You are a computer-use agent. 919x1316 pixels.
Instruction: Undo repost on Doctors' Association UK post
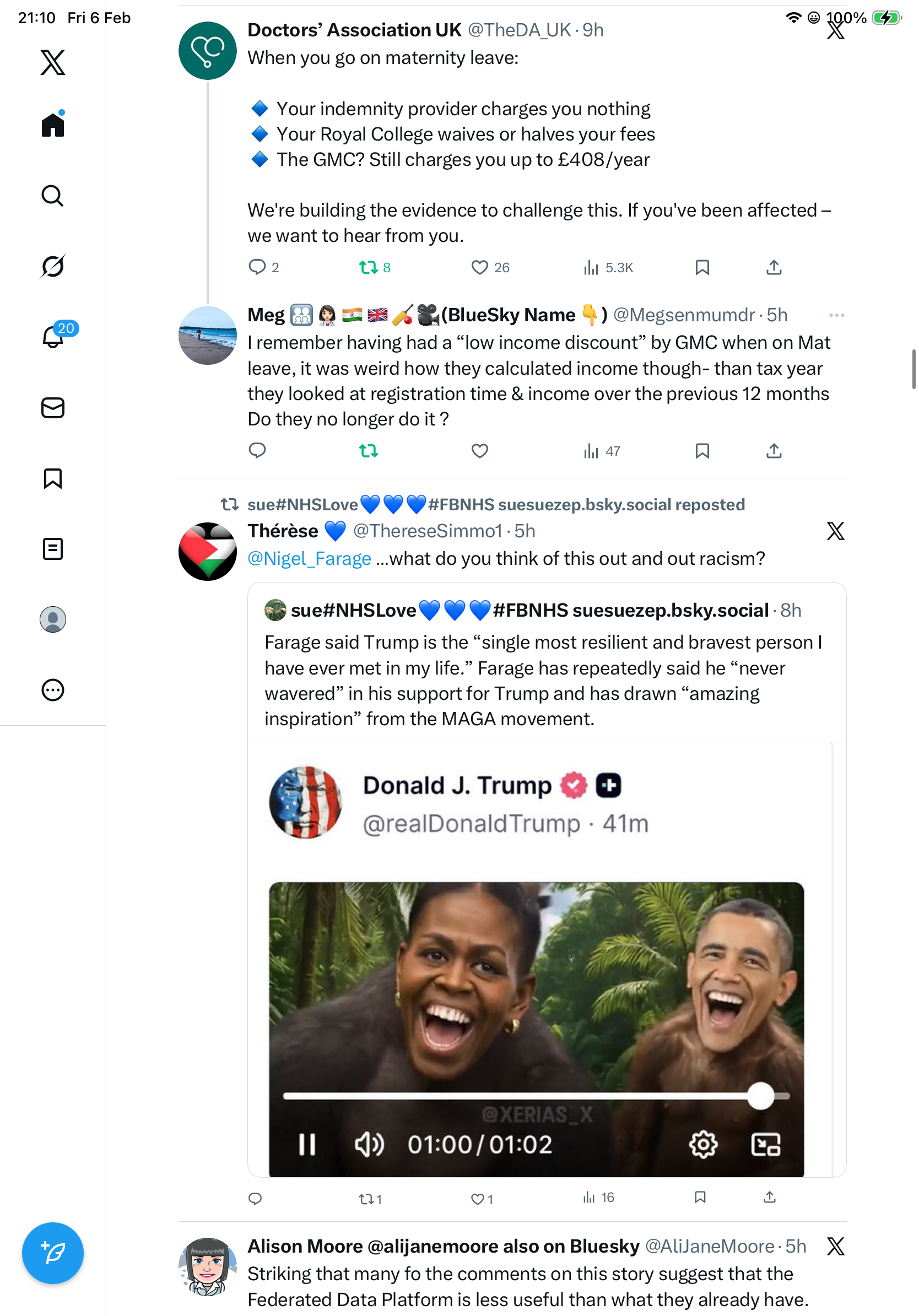point(368,267)
